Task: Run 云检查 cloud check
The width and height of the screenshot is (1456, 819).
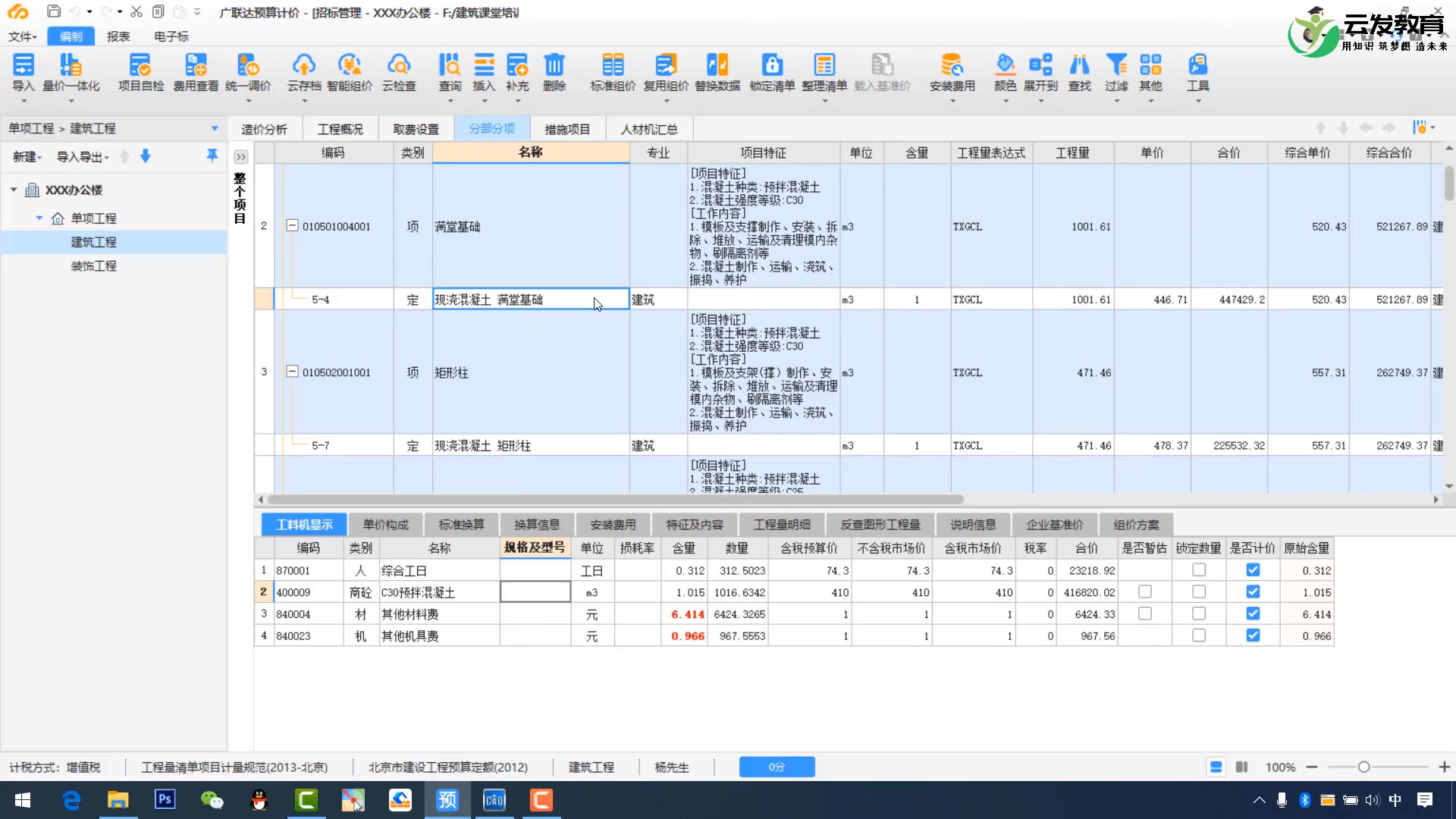Action: coord(399,74)
